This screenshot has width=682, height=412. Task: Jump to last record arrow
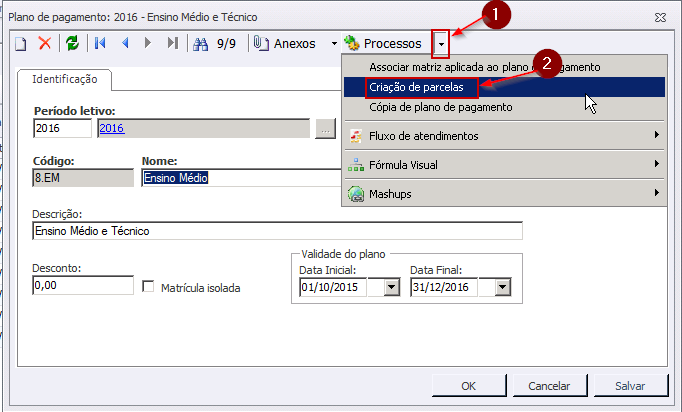pyautogui.click(x=173, y=43)
